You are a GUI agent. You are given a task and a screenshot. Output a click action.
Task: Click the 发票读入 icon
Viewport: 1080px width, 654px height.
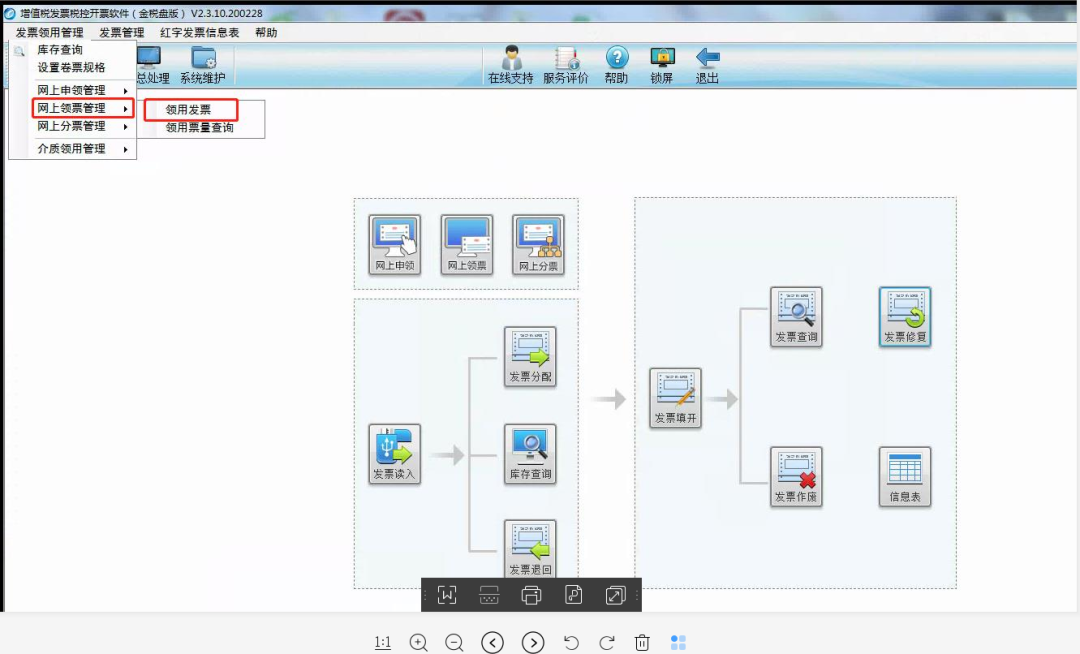[395, 454]
